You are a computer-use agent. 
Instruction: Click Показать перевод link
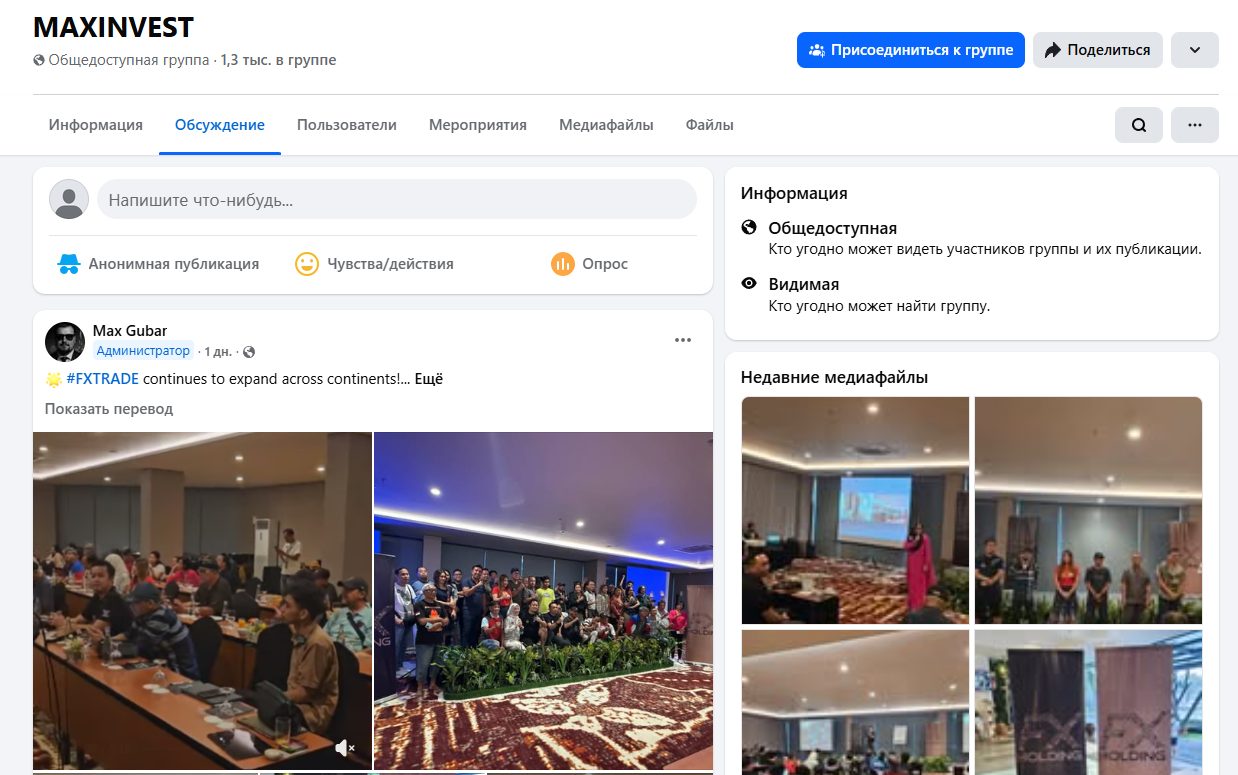[109, 409]
